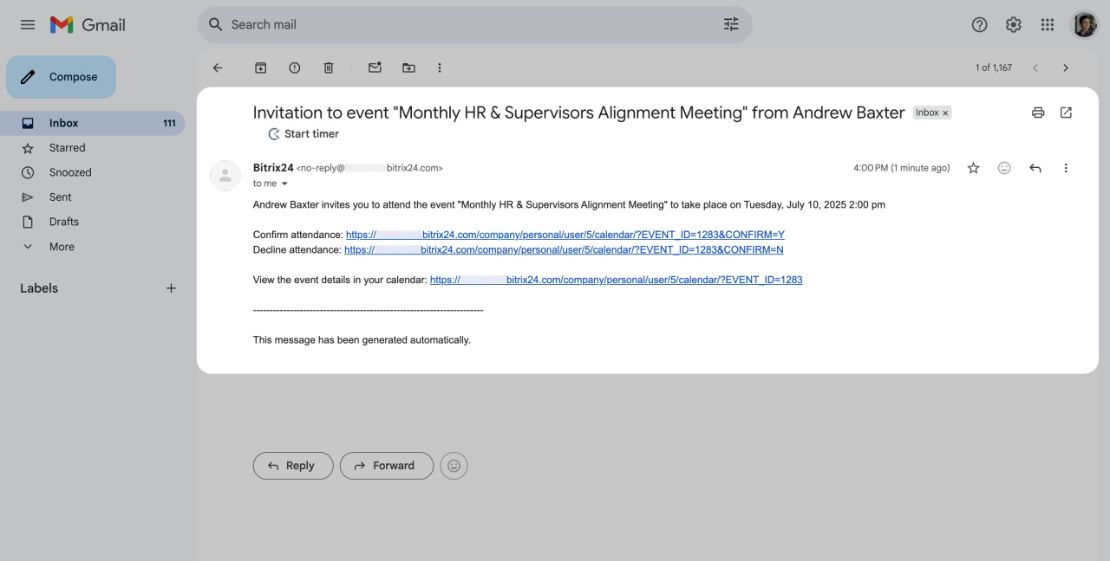The height and width of the screenshot is (561, 1110).
Task: Show search options filter icon
Action: coord(731,24)
